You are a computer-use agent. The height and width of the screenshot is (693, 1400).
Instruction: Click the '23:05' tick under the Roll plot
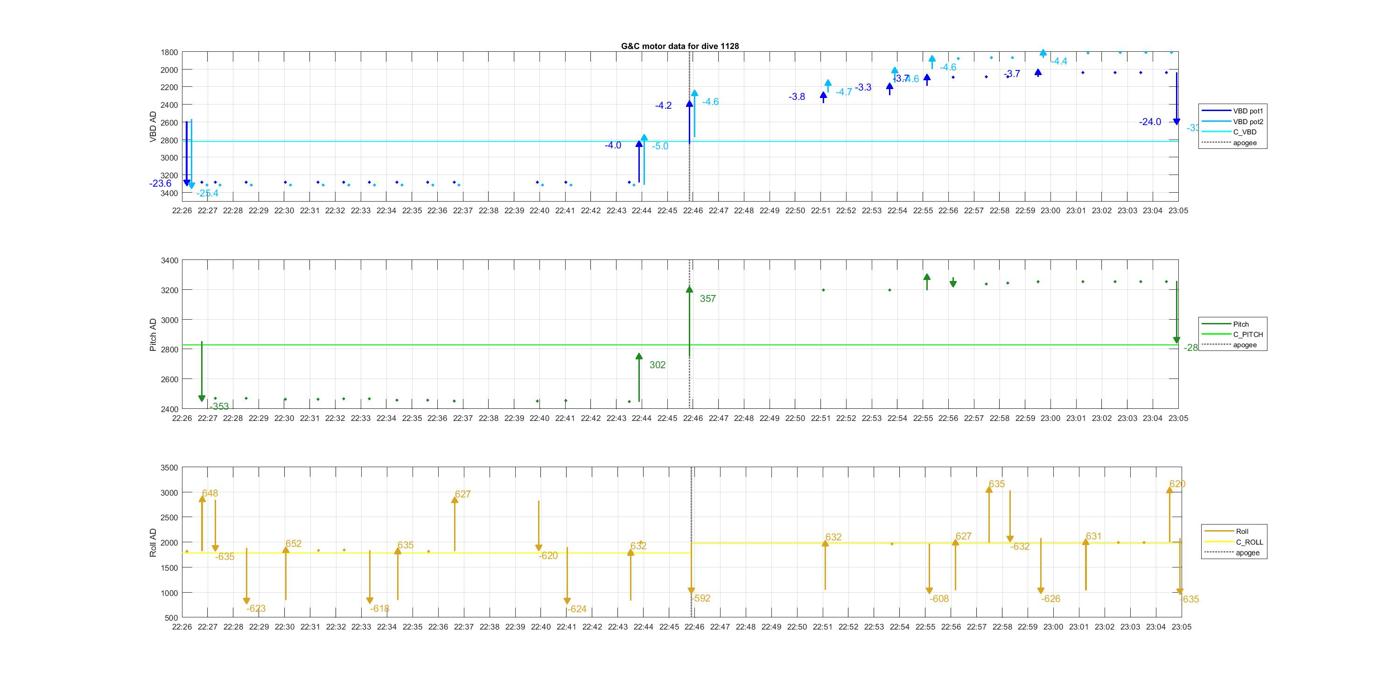1181,628
